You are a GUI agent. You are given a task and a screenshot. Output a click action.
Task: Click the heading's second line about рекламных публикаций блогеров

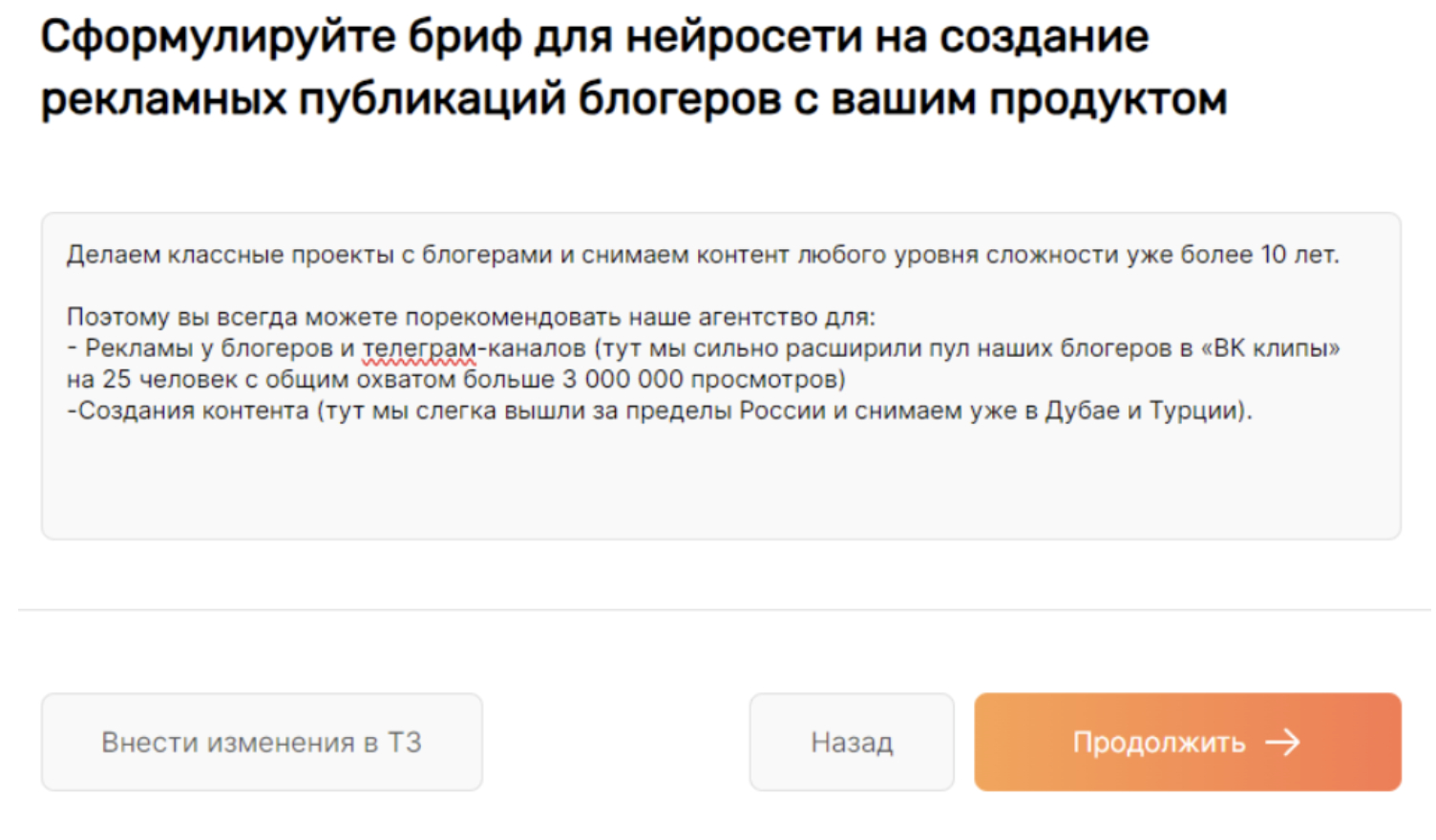[x=632, y=99]
